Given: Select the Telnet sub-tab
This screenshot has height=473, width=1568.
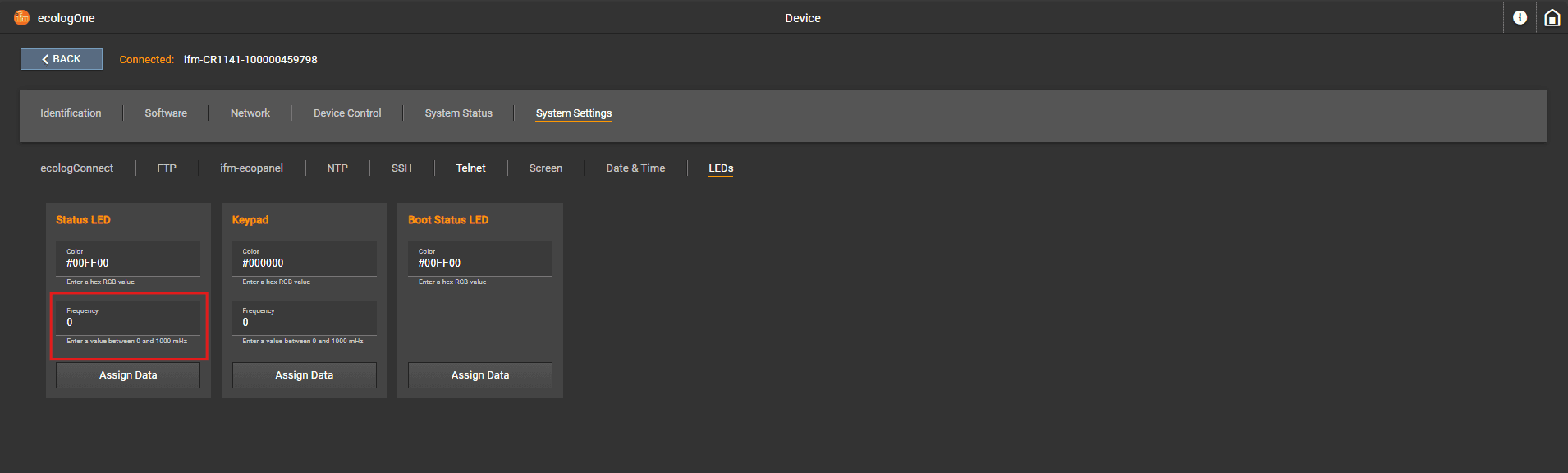Looking at the screenshot, I should click(470, 168).
